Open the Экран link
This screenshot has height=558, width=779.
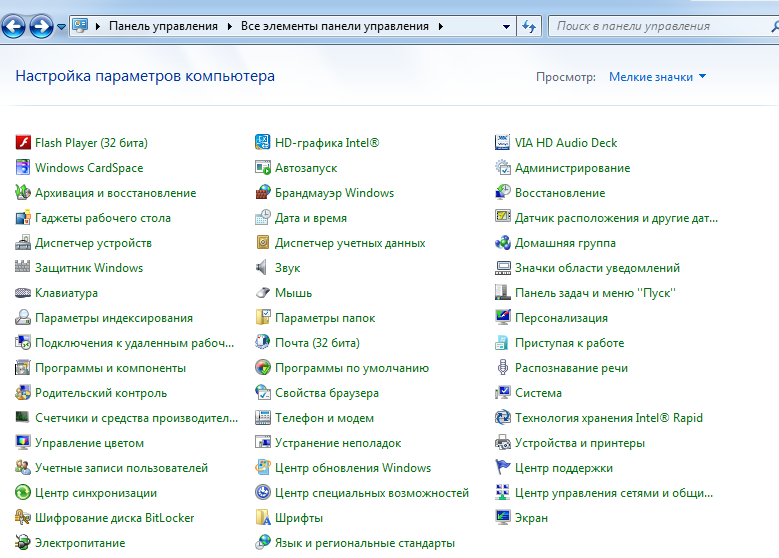[532, 518]
